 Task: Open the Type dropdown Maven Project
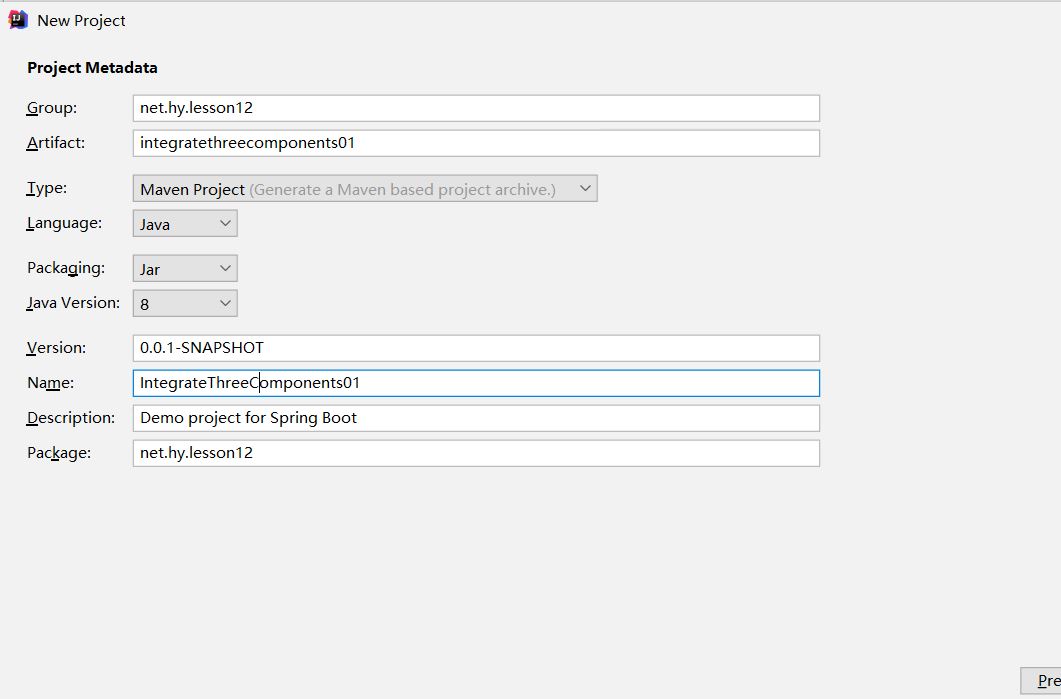coord(365,189)
